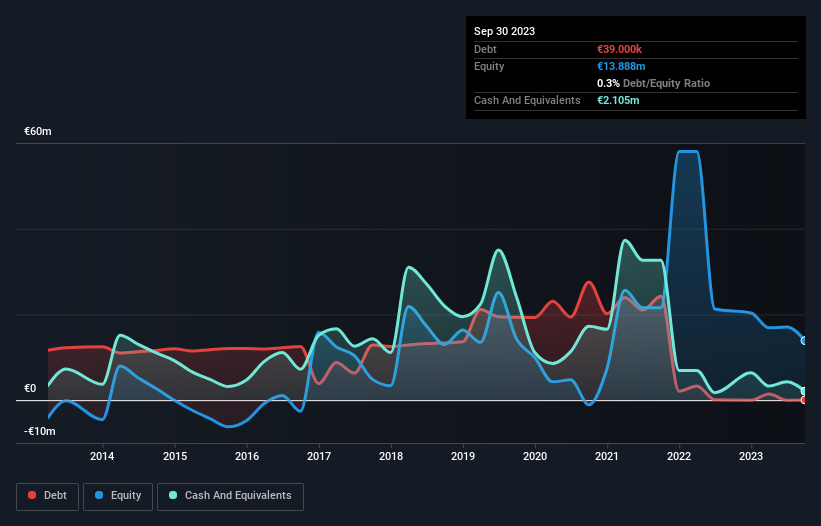Click the 2022 x-axis label
Image resolution: width=821 pixels, height=526 pixels.
(679, 456)
